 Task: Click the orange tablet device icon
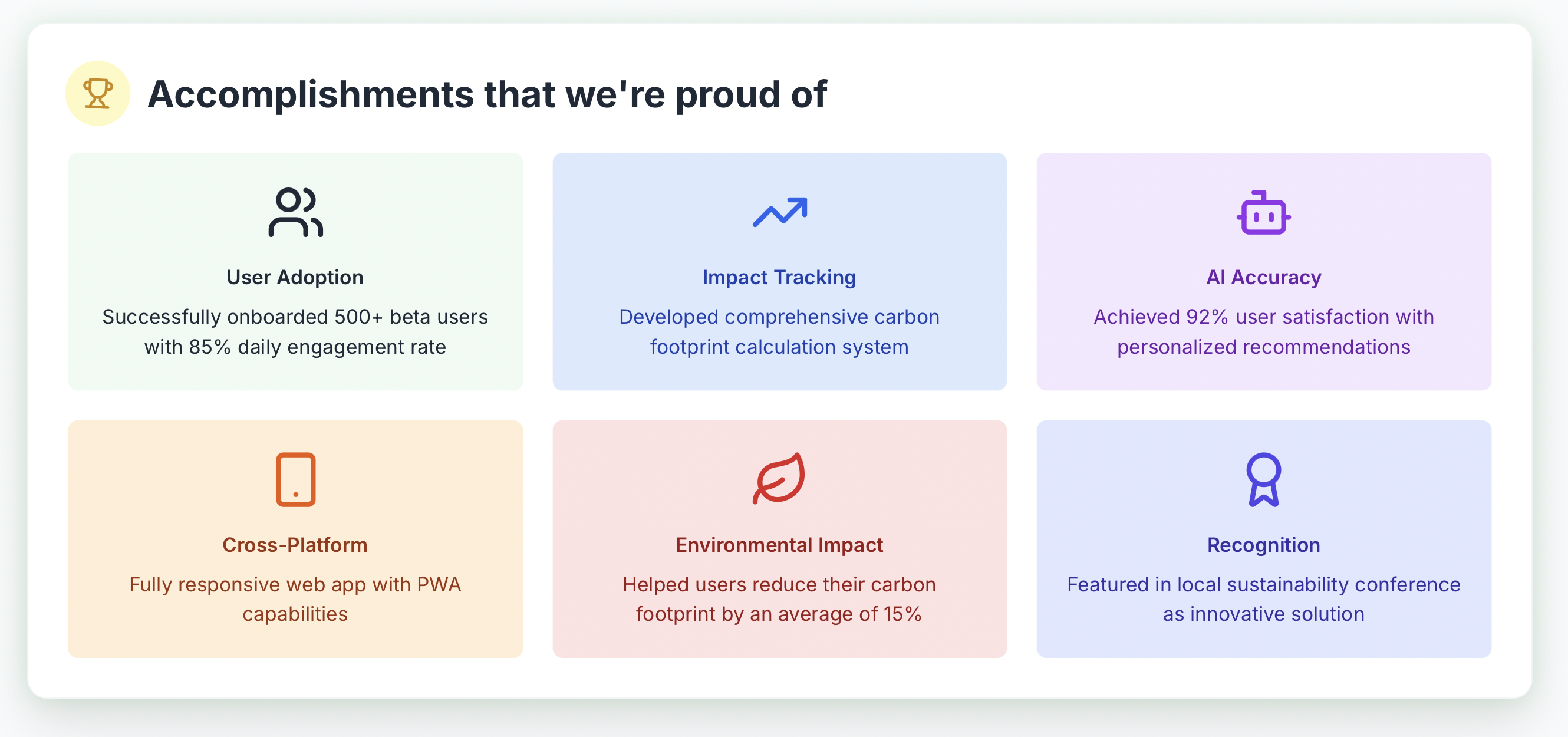pyautogui.click(x=295, y=479)
